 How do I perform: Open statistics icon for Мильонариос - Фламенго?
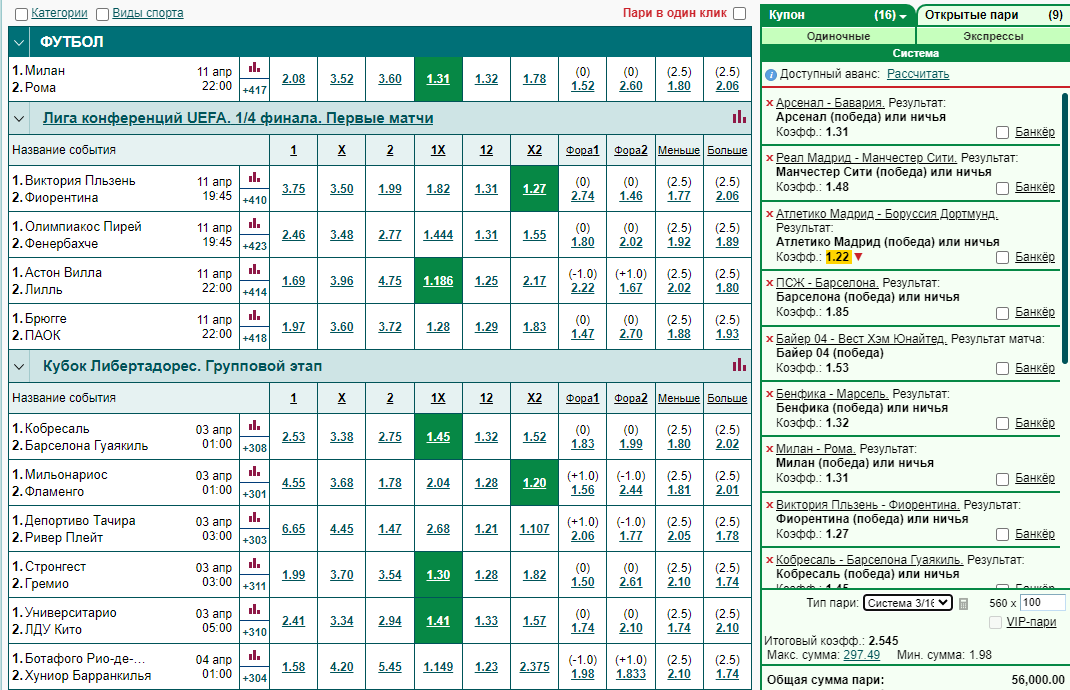pos(255,472)
